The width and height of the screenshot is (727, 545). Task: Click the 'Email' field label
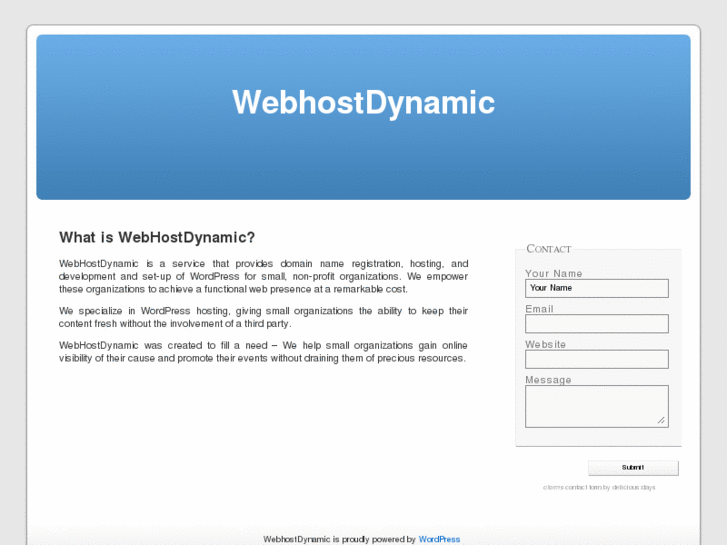[539, 309]
